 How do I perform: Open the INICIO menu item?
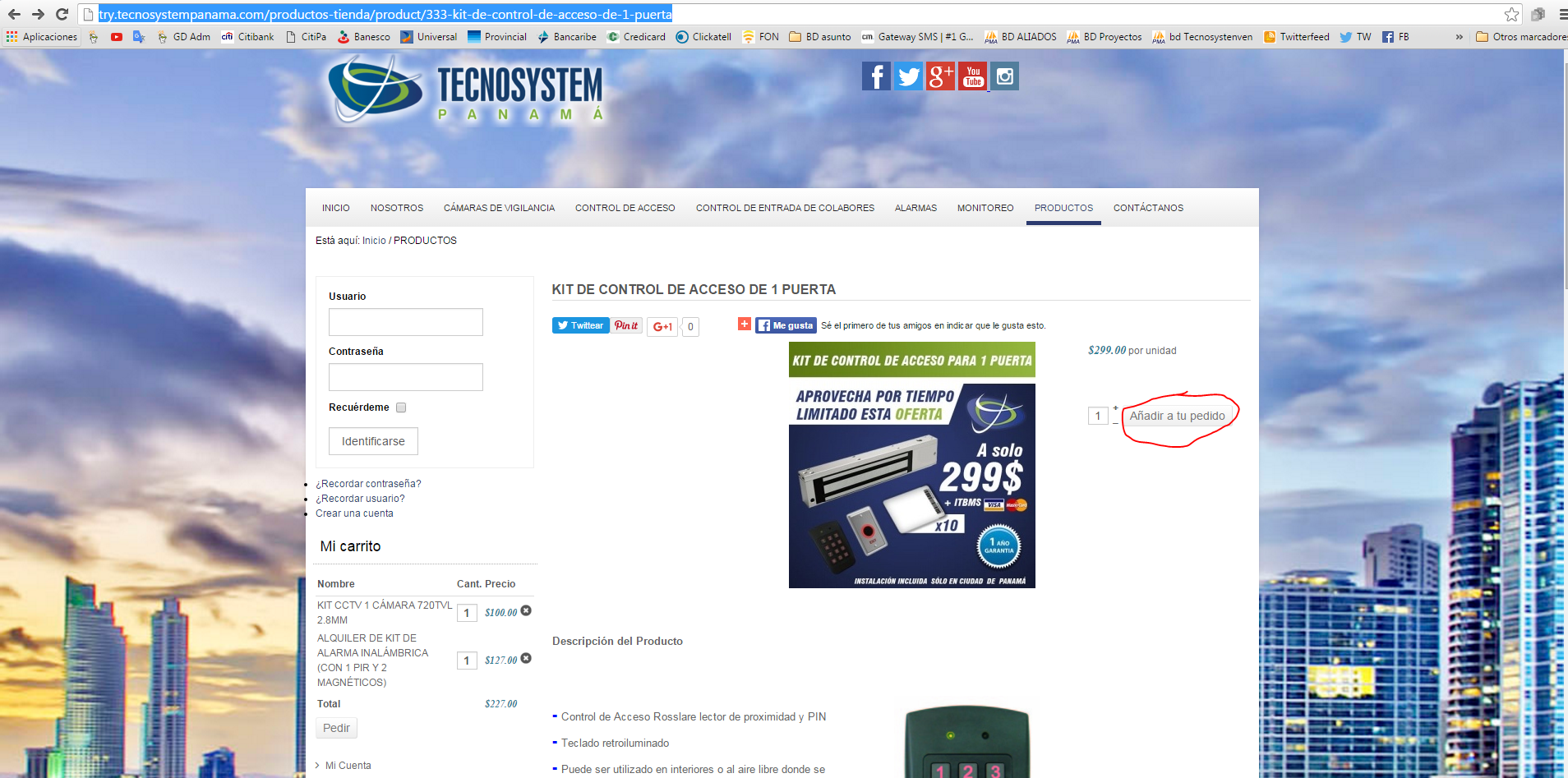[336, 208]
